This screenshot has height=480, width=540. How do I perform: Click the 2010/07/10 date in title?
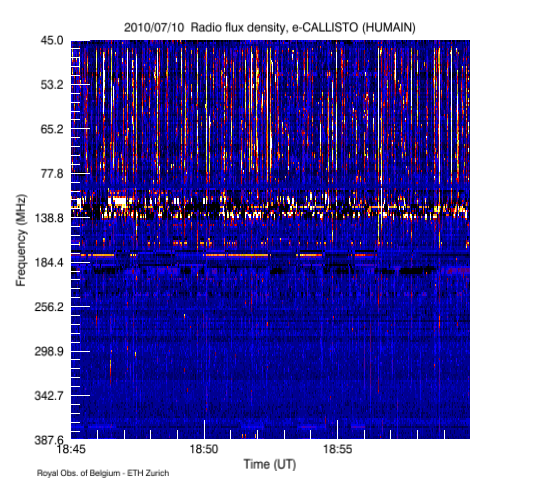coord(154,27)
